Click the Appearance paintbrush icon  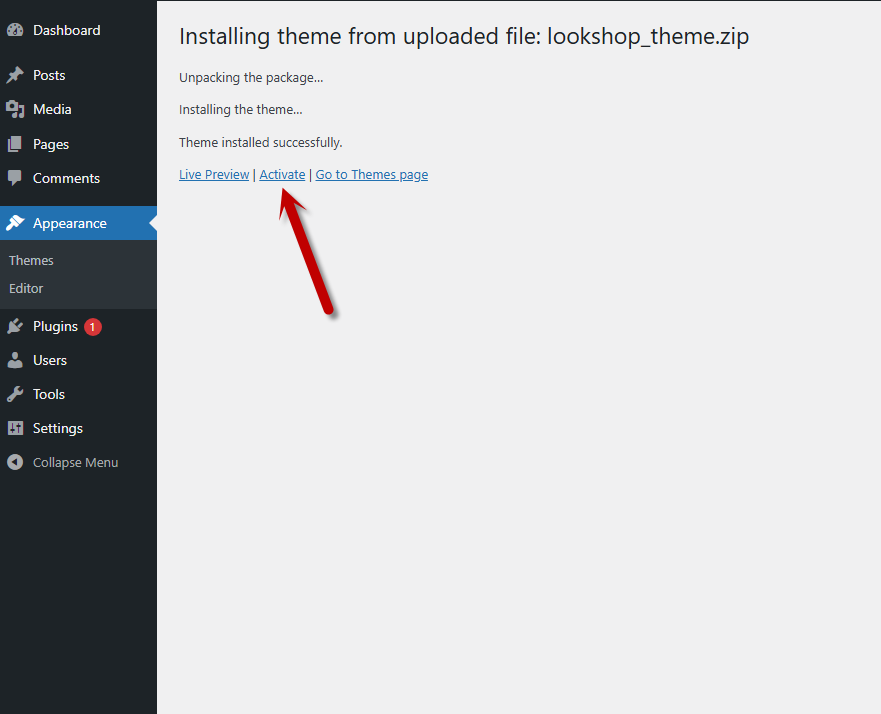[15, 223]
